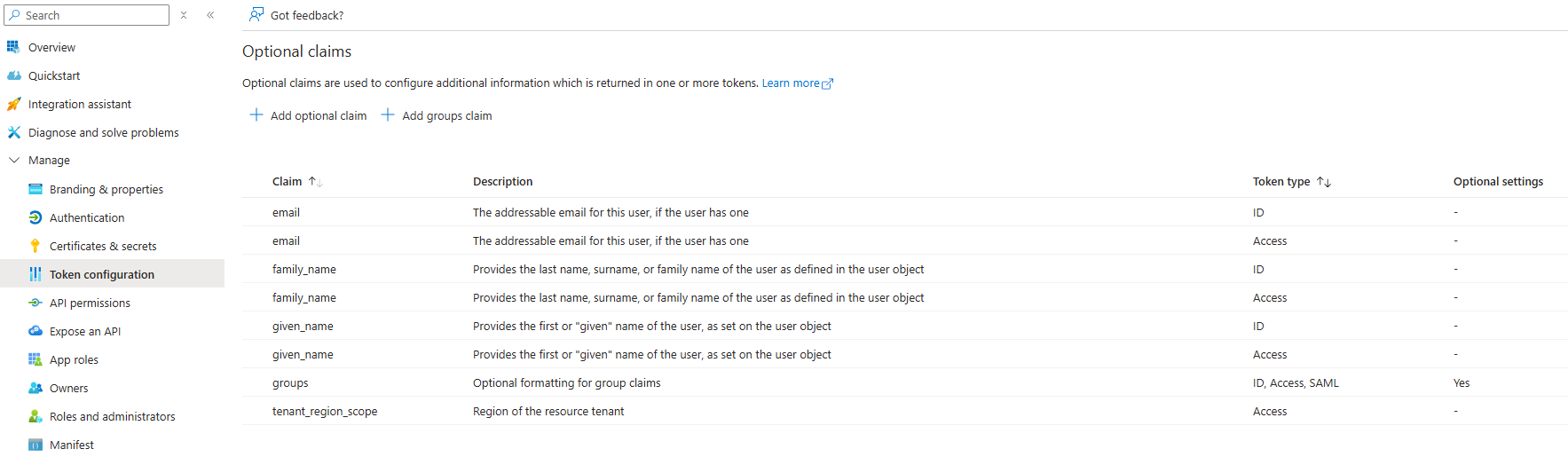Open Integration assistant rocket icon
1568x457 pixels.
(13, 104)
